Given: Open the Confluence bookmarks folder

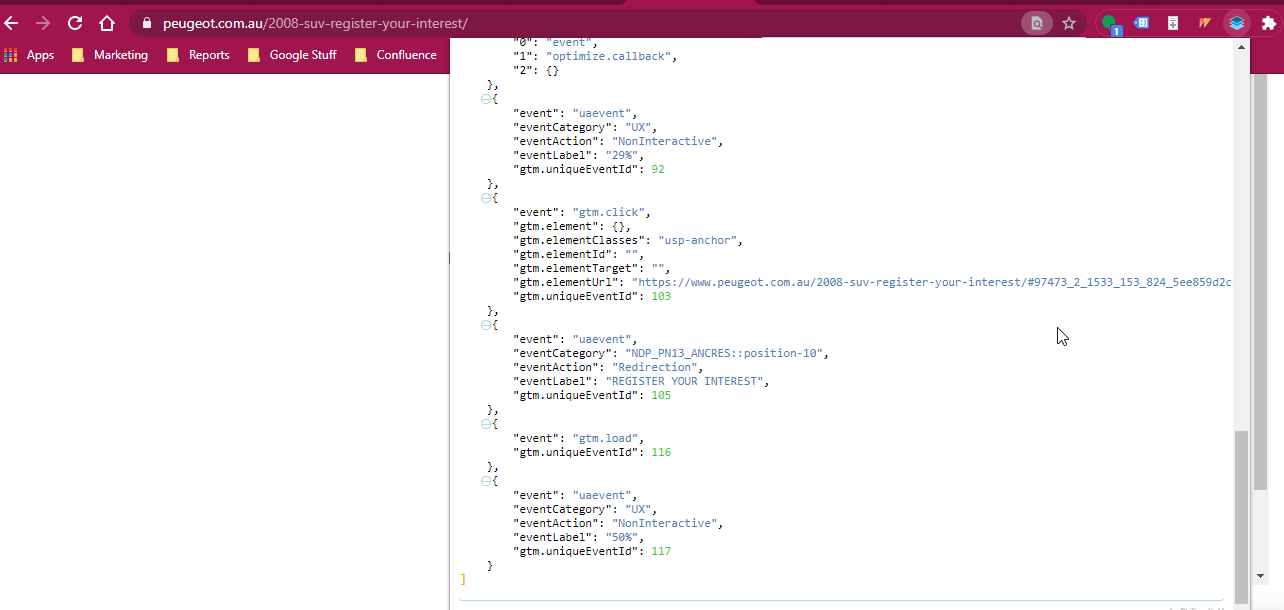Looking at the screenshot, I should coord(396,55).
